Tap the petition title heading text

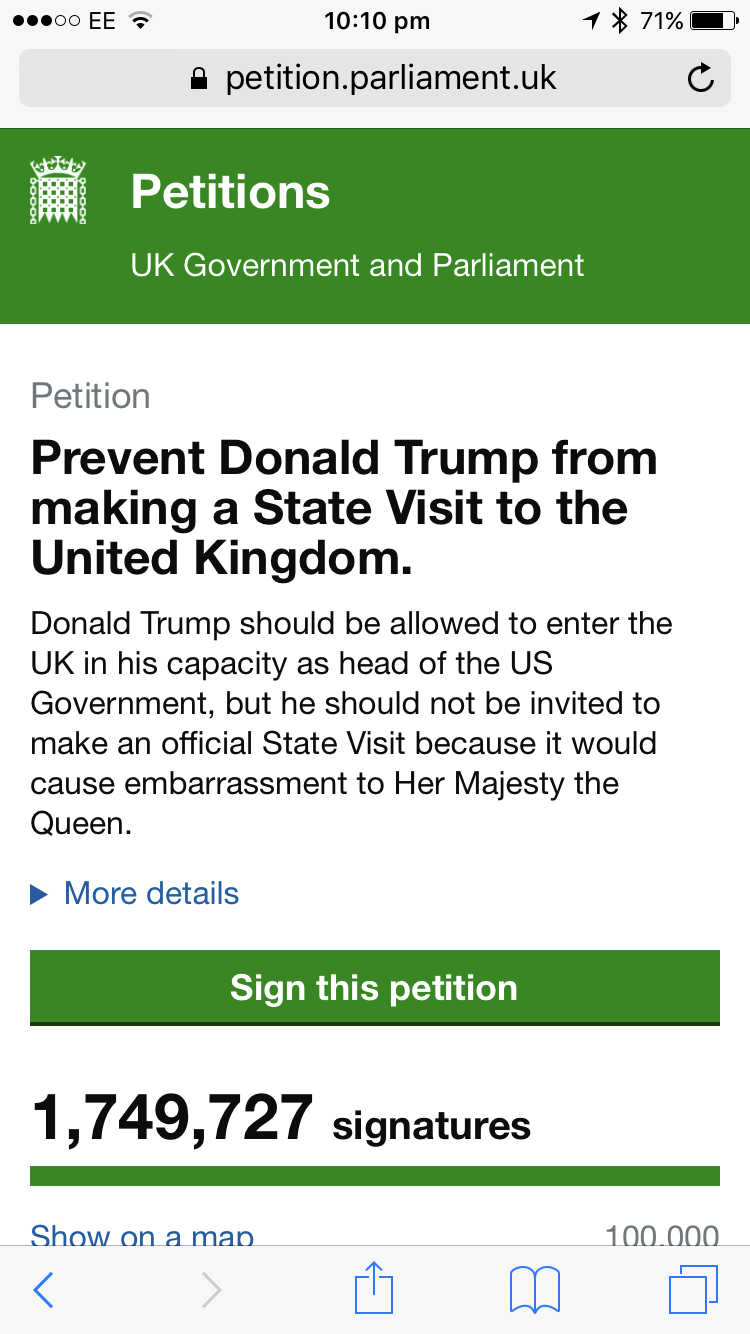pos(344,509)
